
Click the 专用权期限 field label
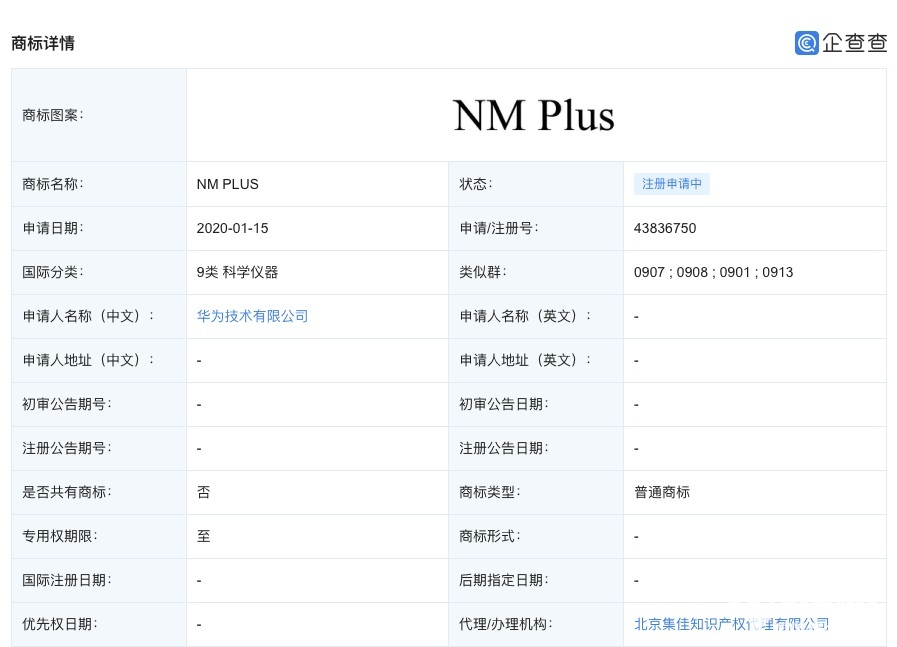tap(60, 536)
